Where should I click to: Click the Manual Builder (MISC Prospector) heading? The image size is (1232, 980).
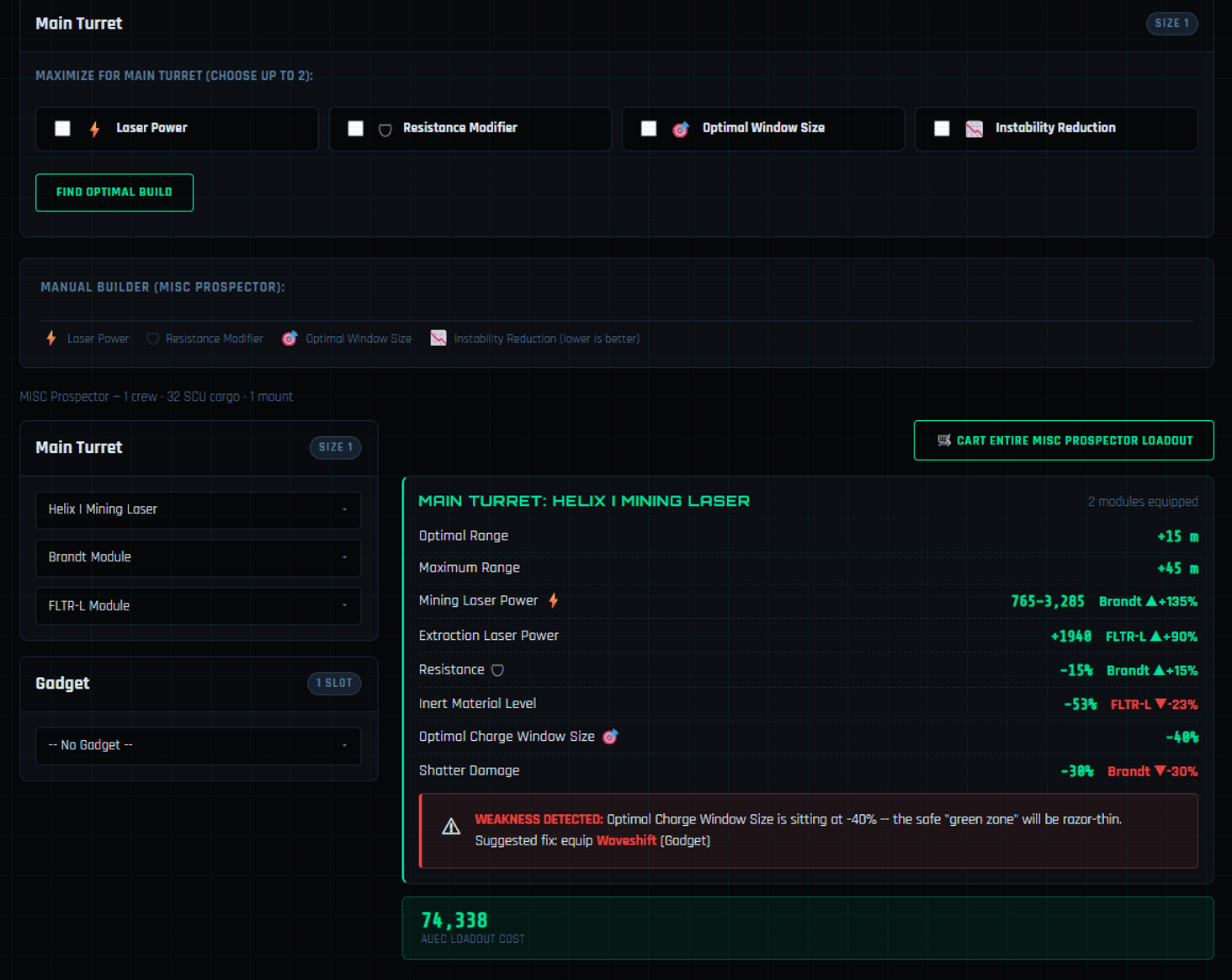point(162,288)
